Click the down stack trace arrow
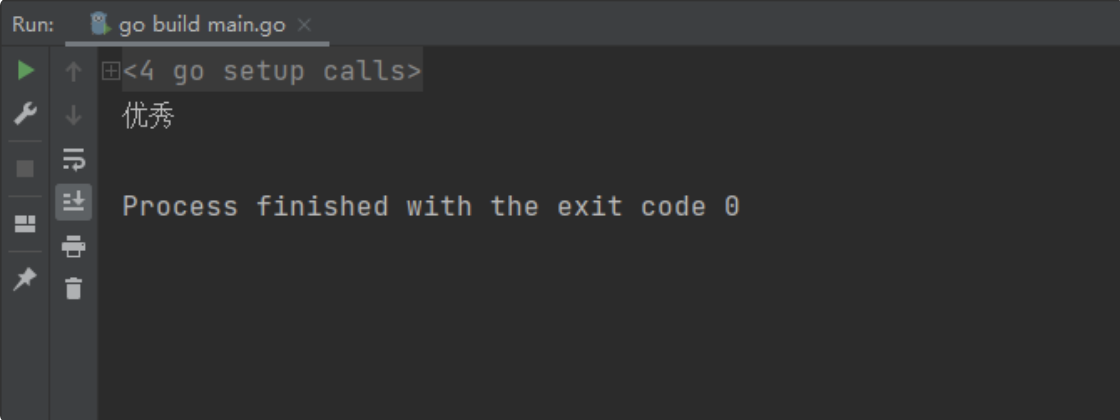Screen dimensions: 1120x420 (x=74, y=115)
